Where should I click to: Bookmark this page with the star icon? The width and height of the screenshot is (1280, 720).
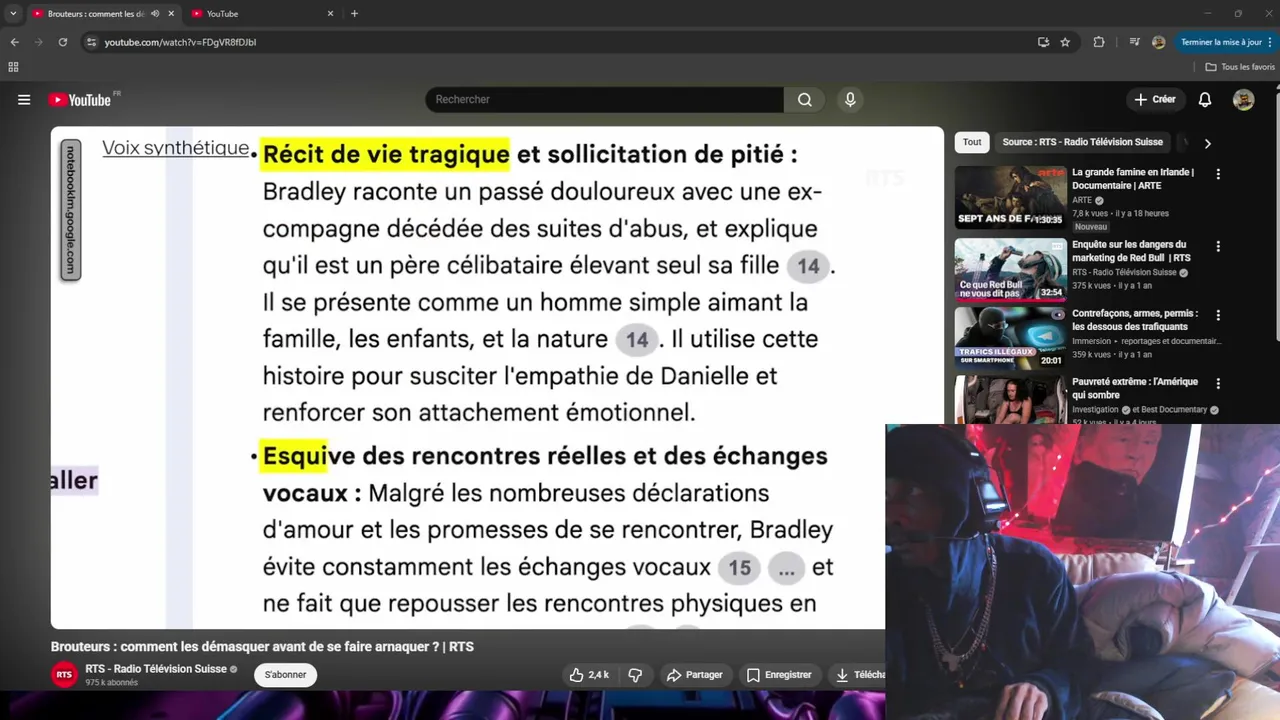click(x=1065, y=42)
